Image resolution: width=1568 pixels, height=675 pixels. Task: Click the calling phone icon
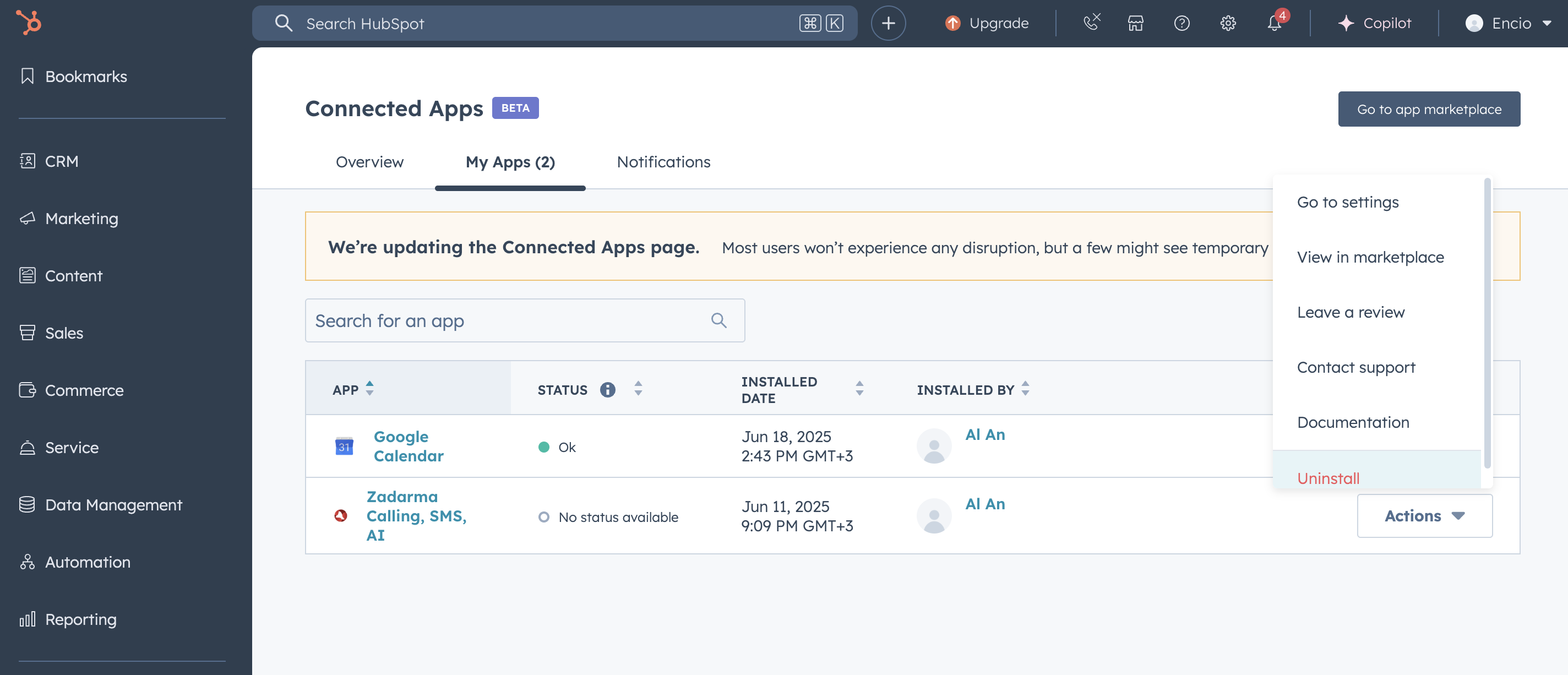(x=1090, y=23)
